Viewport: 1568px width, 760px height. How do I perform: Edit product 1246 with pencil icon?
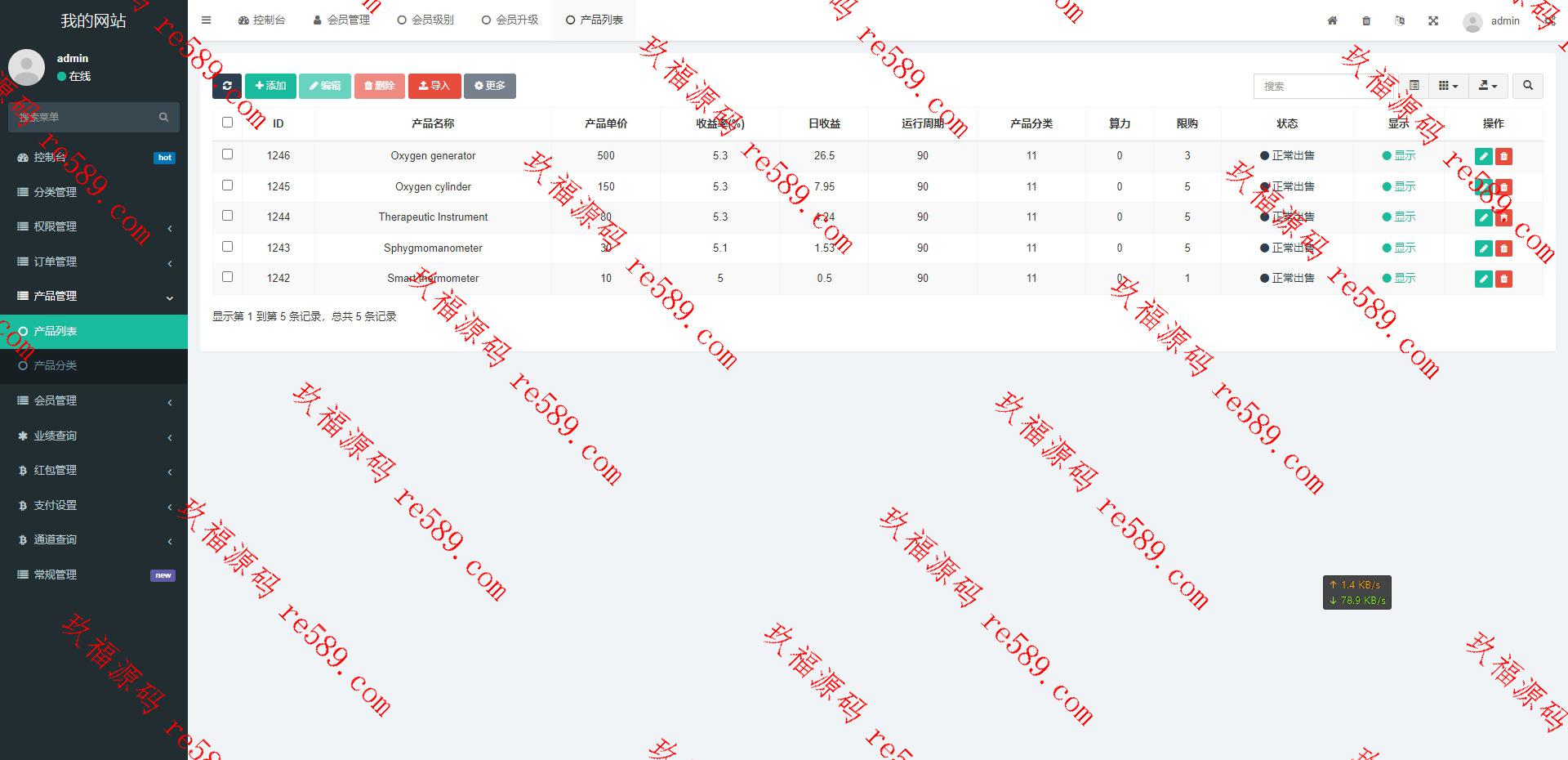[1484, 156]
